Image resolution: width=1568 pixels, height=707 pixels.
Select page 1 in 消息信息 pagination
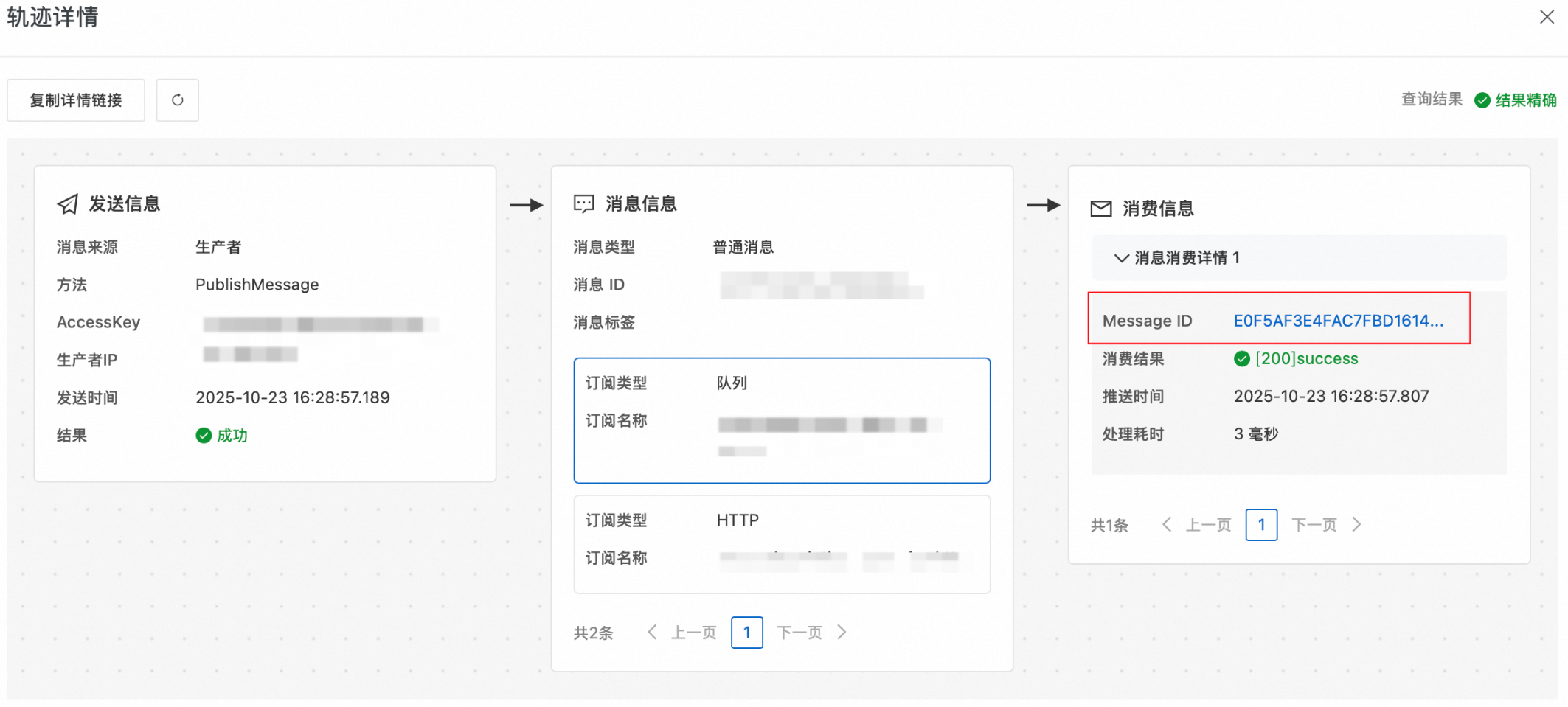pyautogui.click(x=747, y=633)
